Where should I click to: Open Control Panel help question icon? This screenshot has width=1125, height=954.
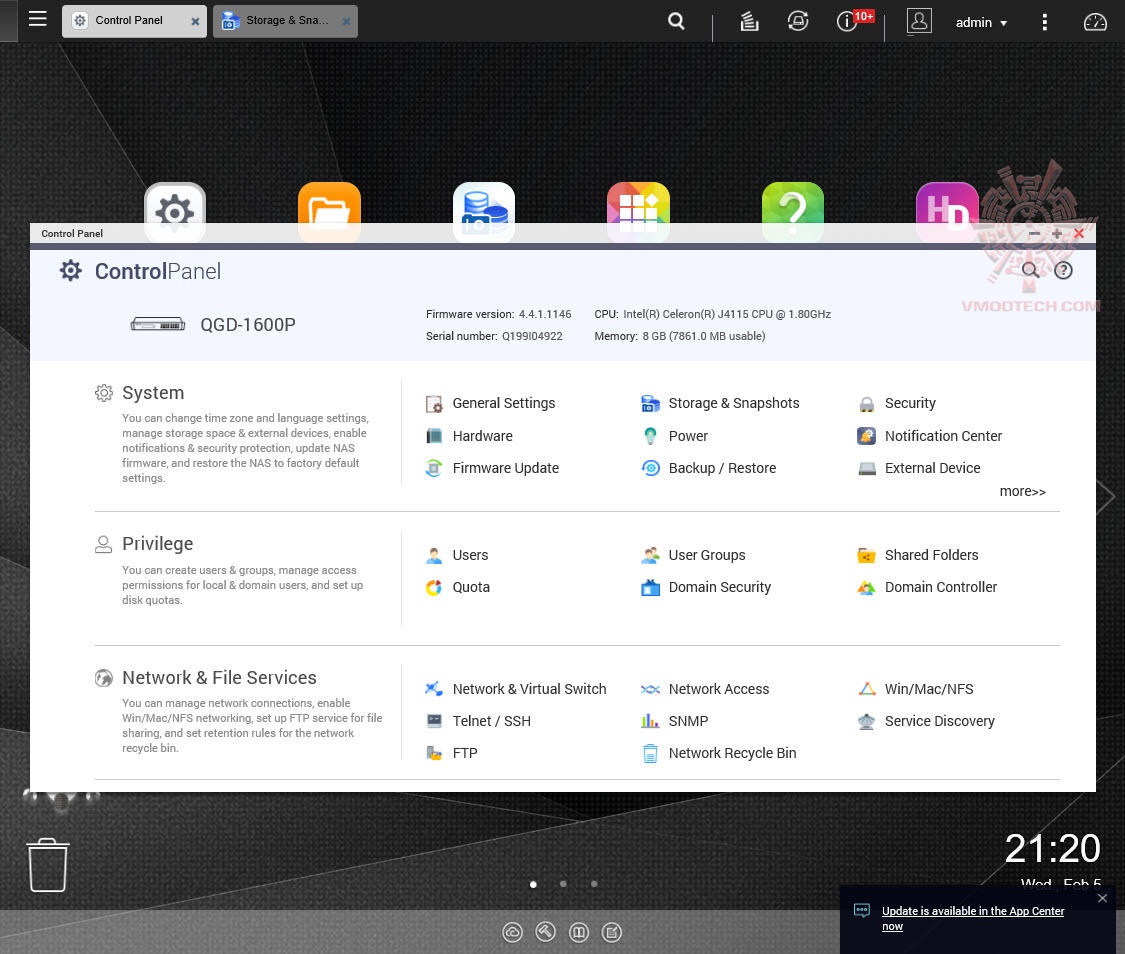coord(1063,270)
